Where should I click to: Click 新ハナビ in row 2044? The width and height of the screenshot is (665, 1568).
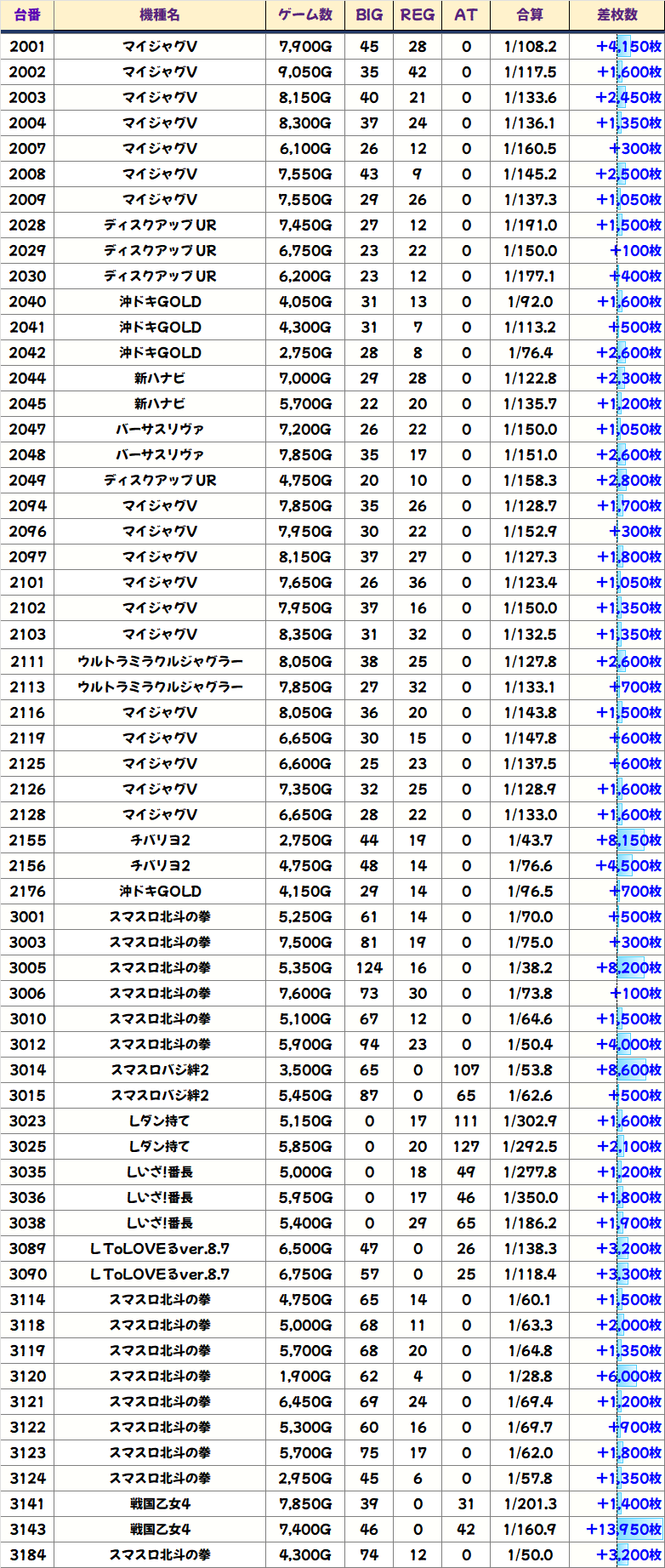click(160, 379)
